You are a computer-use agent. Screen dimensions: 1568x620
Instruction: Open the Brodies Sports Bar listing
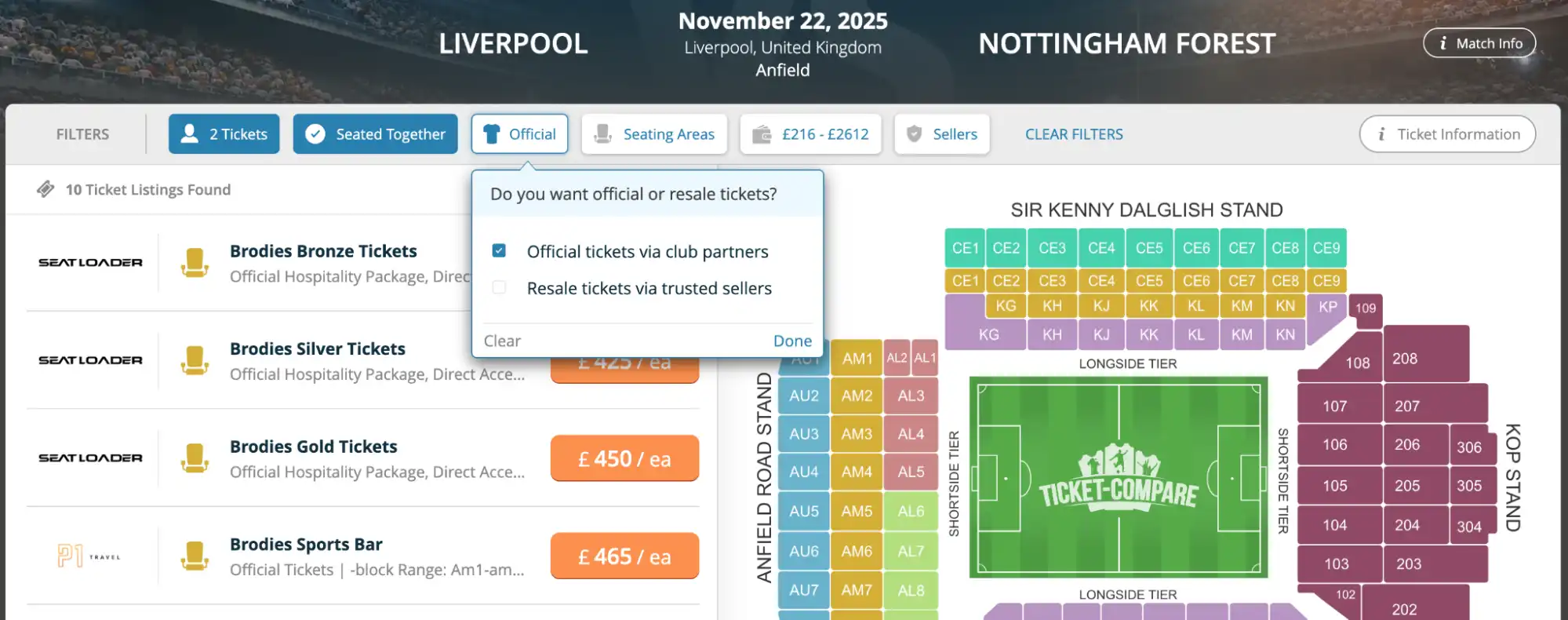pyautogui.click(x=306, y=544)
